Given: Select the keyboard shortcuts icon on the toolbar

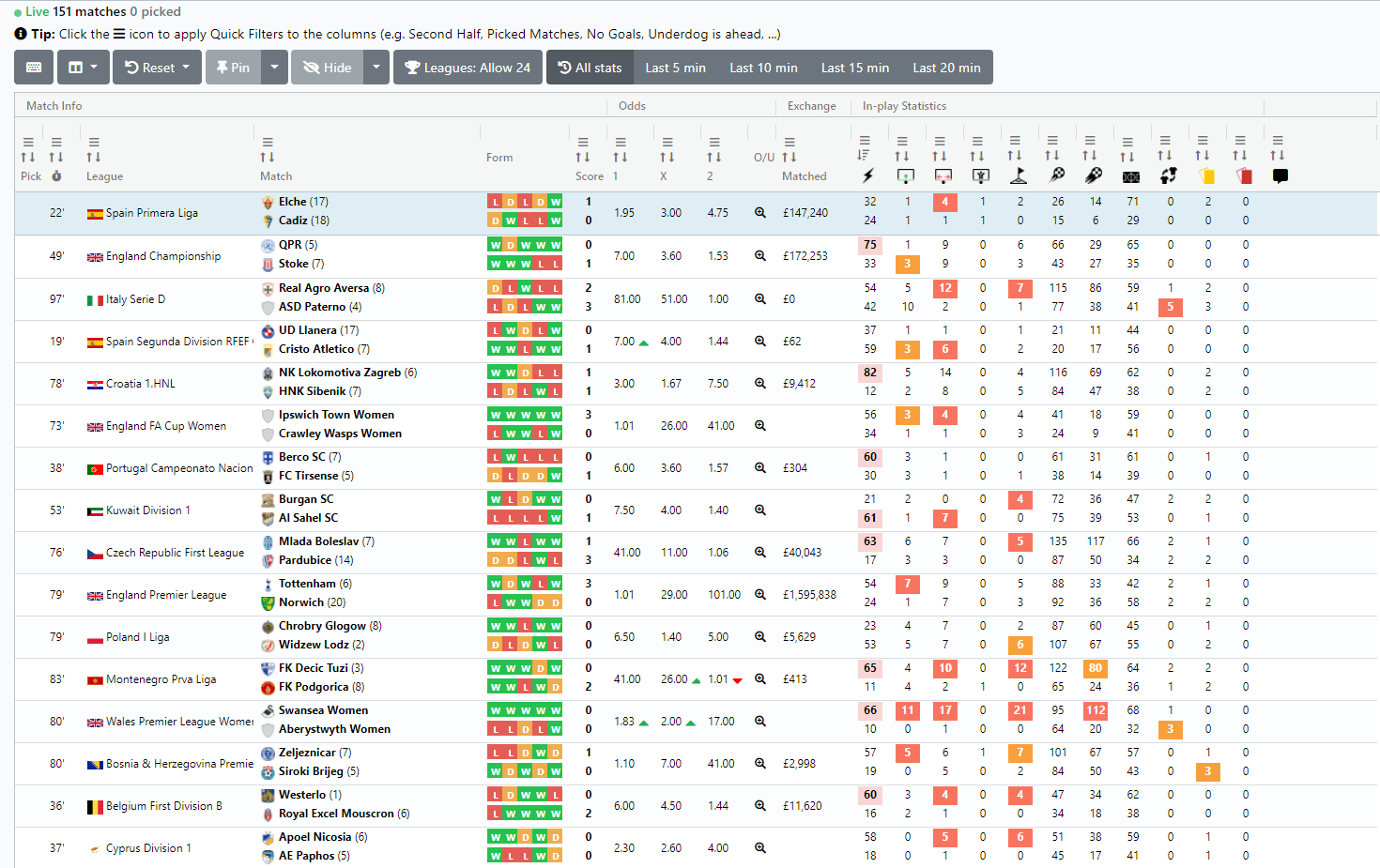Looking at the screenshot, I should 33,67.
